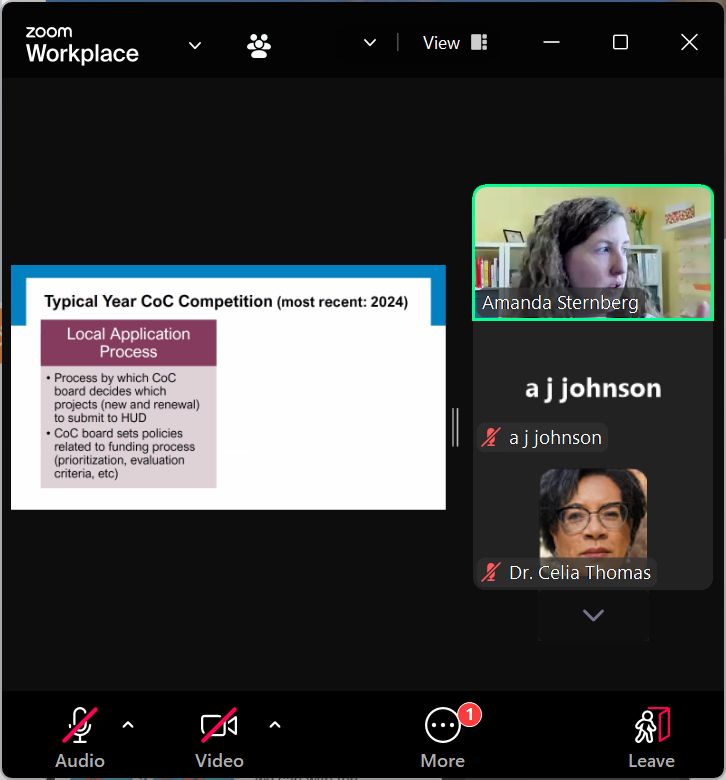The width and height of the screenshot is (726, 780).
Task: Start camera with the Video button
Action: [219, 738]
